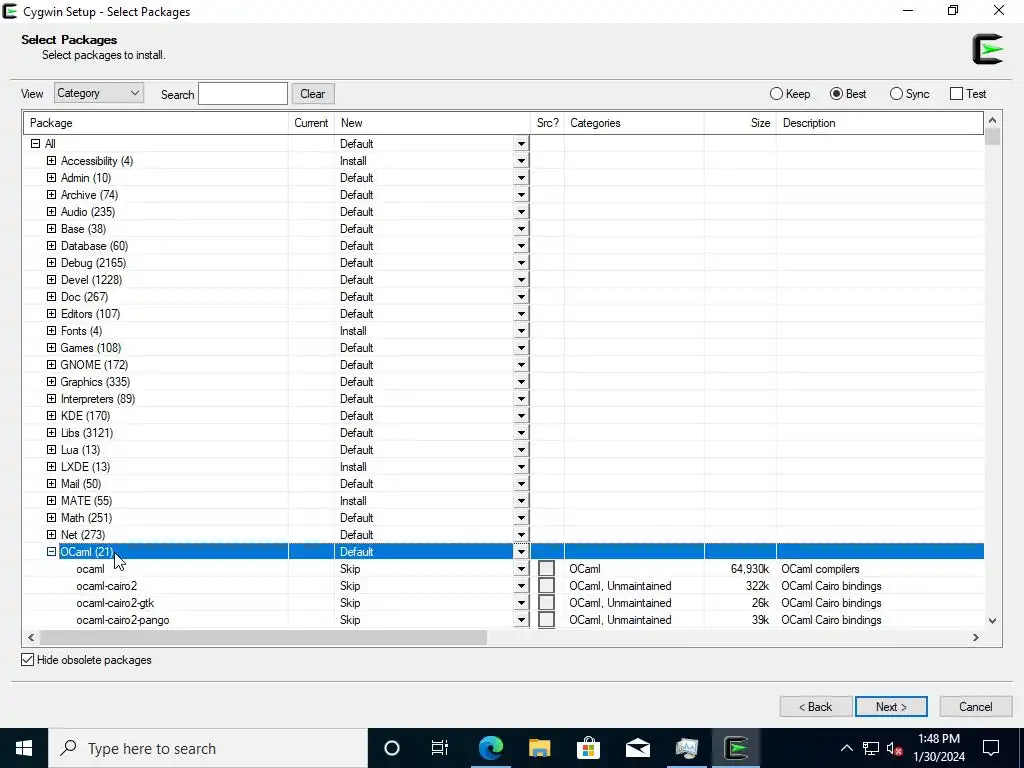Open action dropdown for Base row
The width and height of the screenshot is (1024, 768).
point(521,229)
